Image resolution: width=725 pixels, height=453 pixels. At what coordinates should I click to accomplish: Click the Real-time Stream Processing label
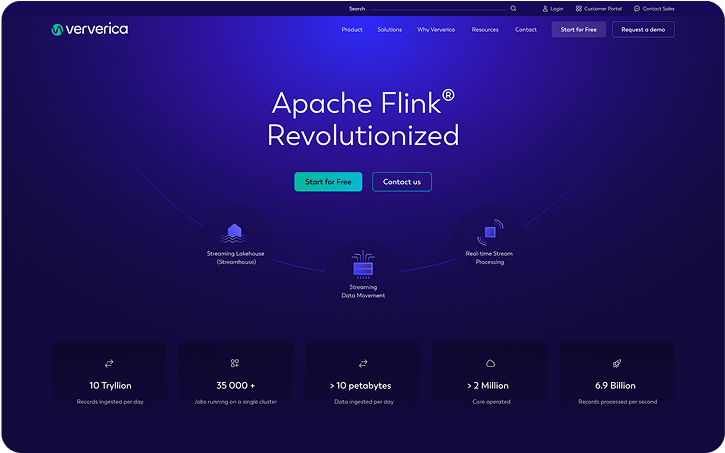(490, 258)
